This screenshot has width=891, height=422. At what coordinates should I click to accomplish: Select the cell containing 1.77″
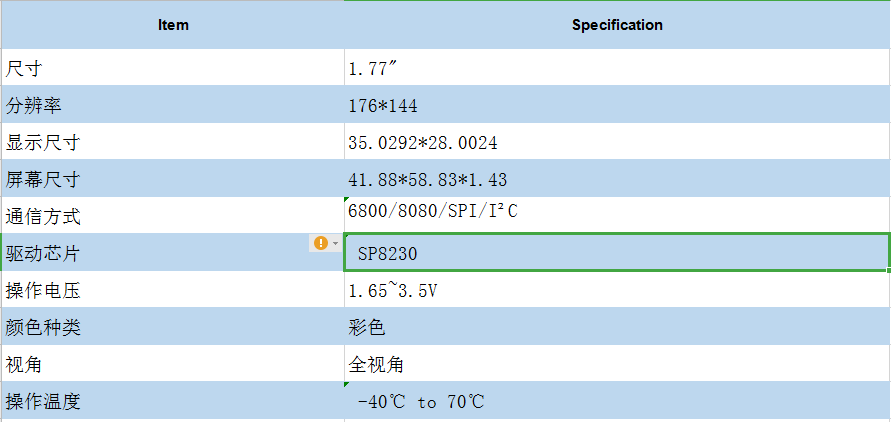click(x=617, y=69)
